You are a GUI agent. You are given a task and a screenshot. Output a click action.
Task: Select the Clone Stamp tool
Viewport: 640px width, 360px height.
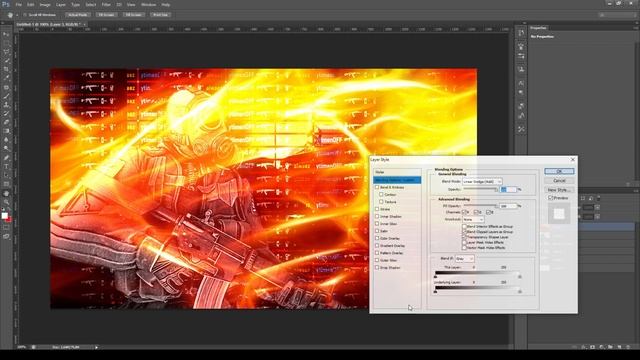6,105
